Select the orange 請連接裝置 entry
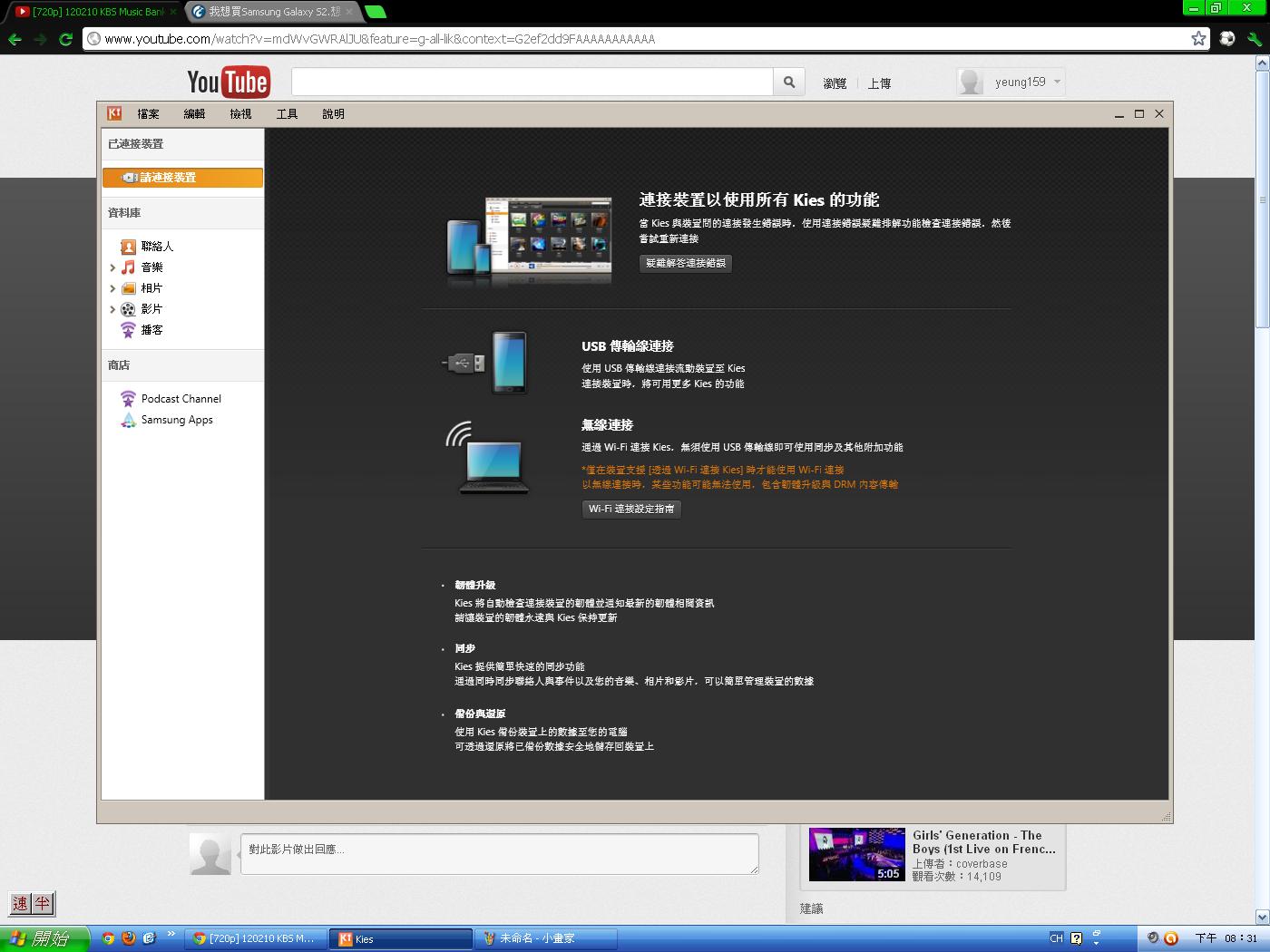Screen dimensions: 1270x952 coord(182,178)
